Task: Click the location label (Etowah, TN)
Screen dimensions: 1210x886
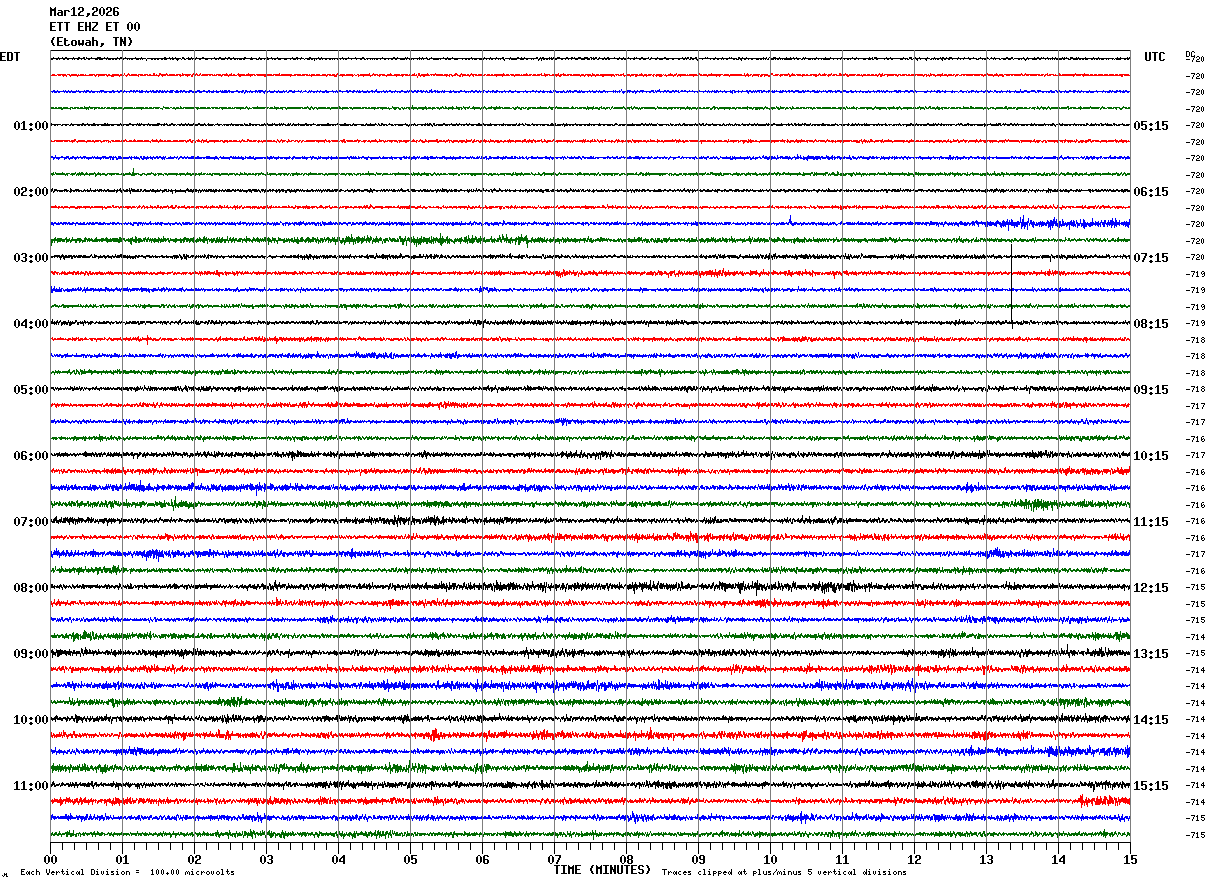Action: [x=91, y=42]
